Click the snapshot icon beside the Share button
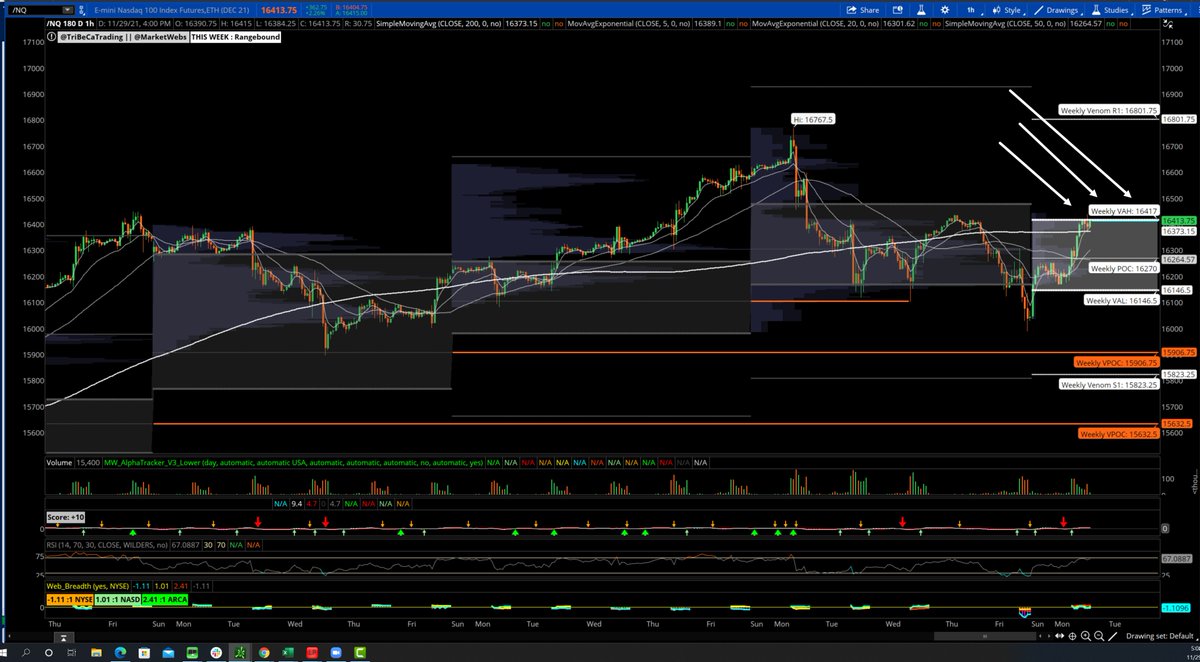The width and height of the screenshot is (1200, 662). 898,10
